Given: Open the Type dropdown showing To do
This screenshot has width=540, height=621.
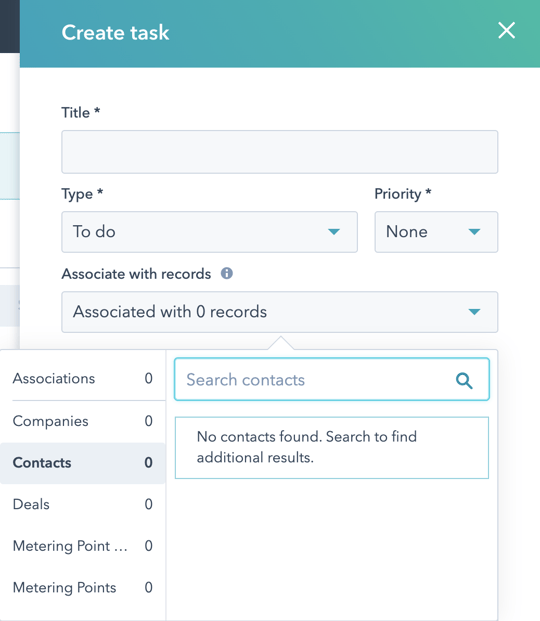Looking at the screenshot, I should 210,232.
